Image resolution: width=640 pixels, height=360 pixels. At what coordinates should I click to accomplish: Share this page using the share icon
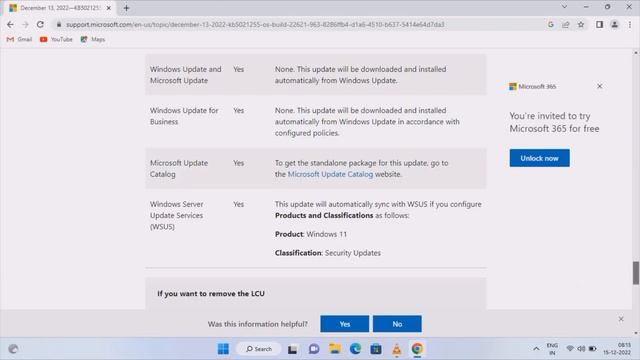pyautogui.click(x=566, y=24)
